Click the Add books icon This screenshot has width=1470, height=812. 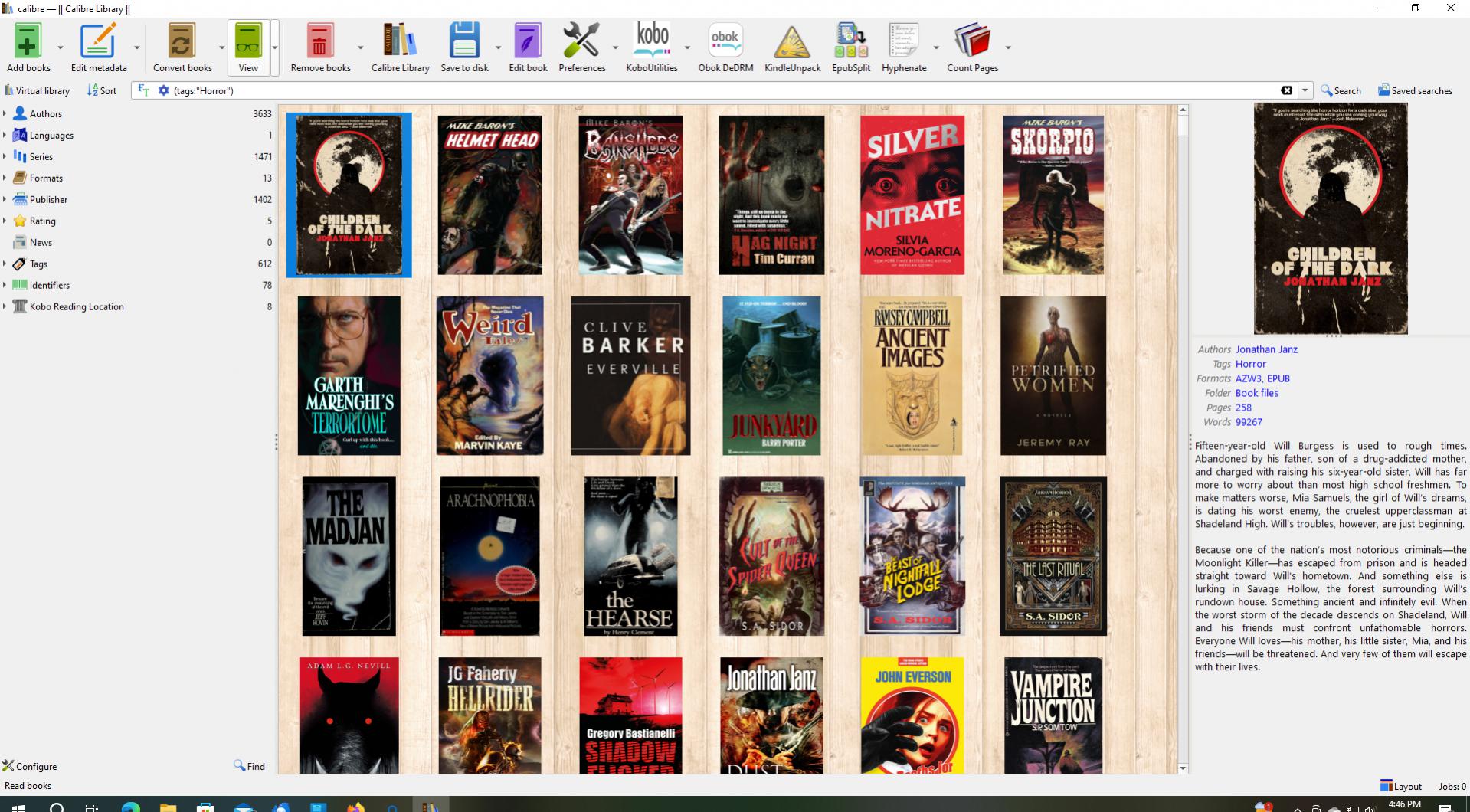pos(28,42)
